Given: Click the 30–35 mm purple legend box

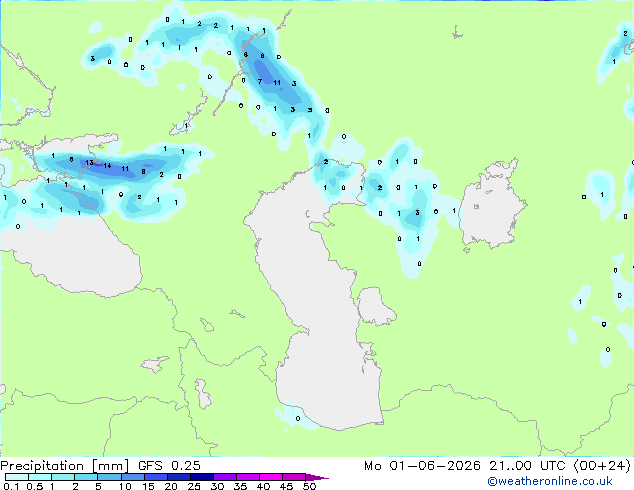Looking at the screenshot, I should pos(224,477).
